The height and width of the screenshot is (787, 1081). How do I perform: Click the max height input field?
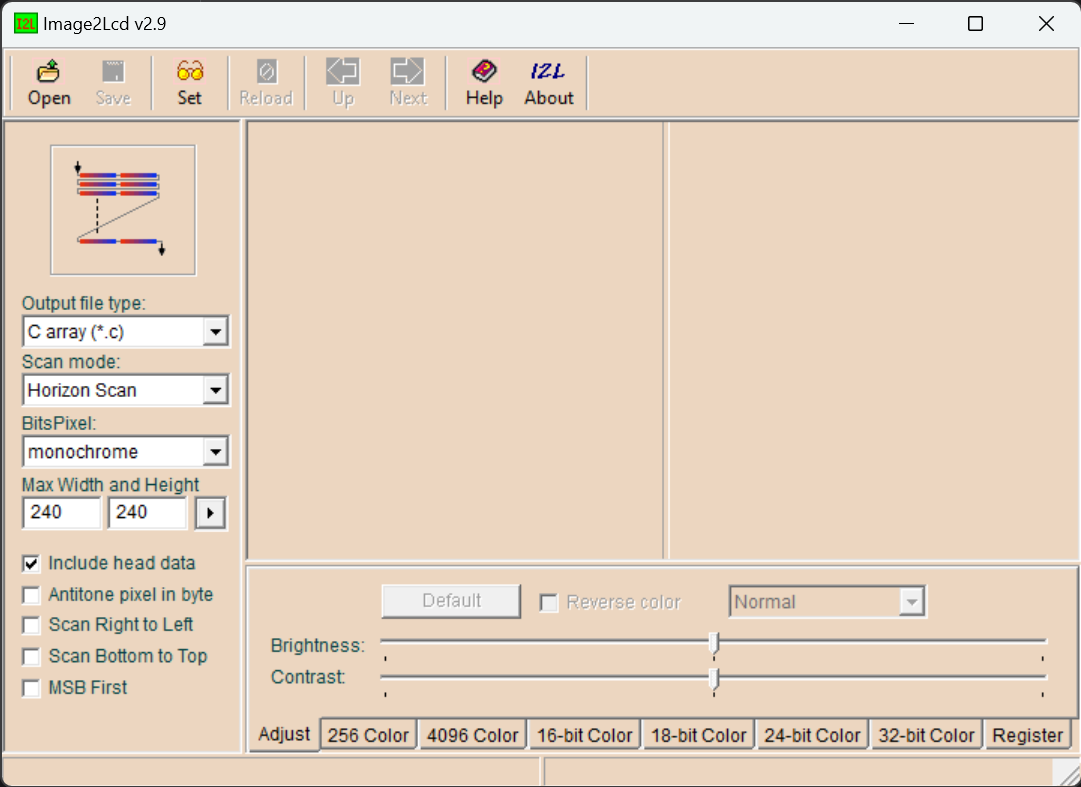coord(147,513)
